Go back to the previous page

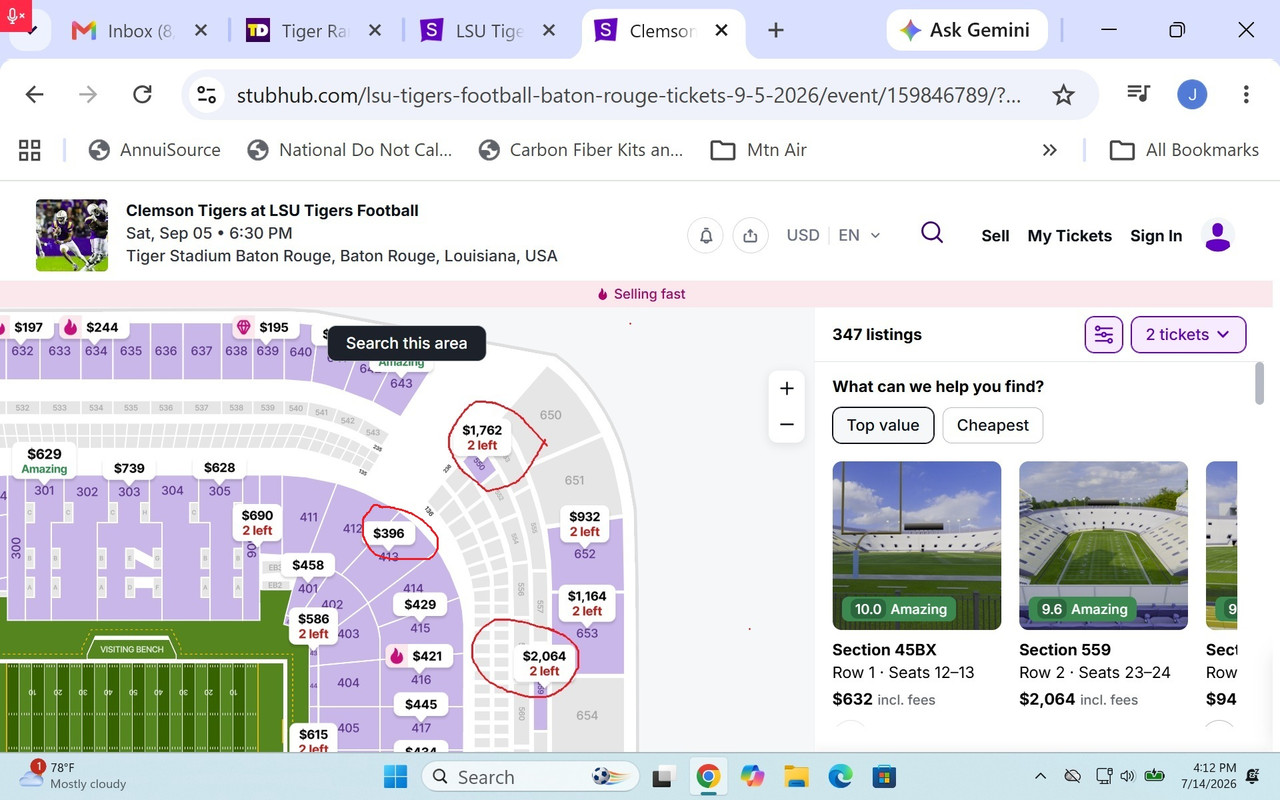35,95
